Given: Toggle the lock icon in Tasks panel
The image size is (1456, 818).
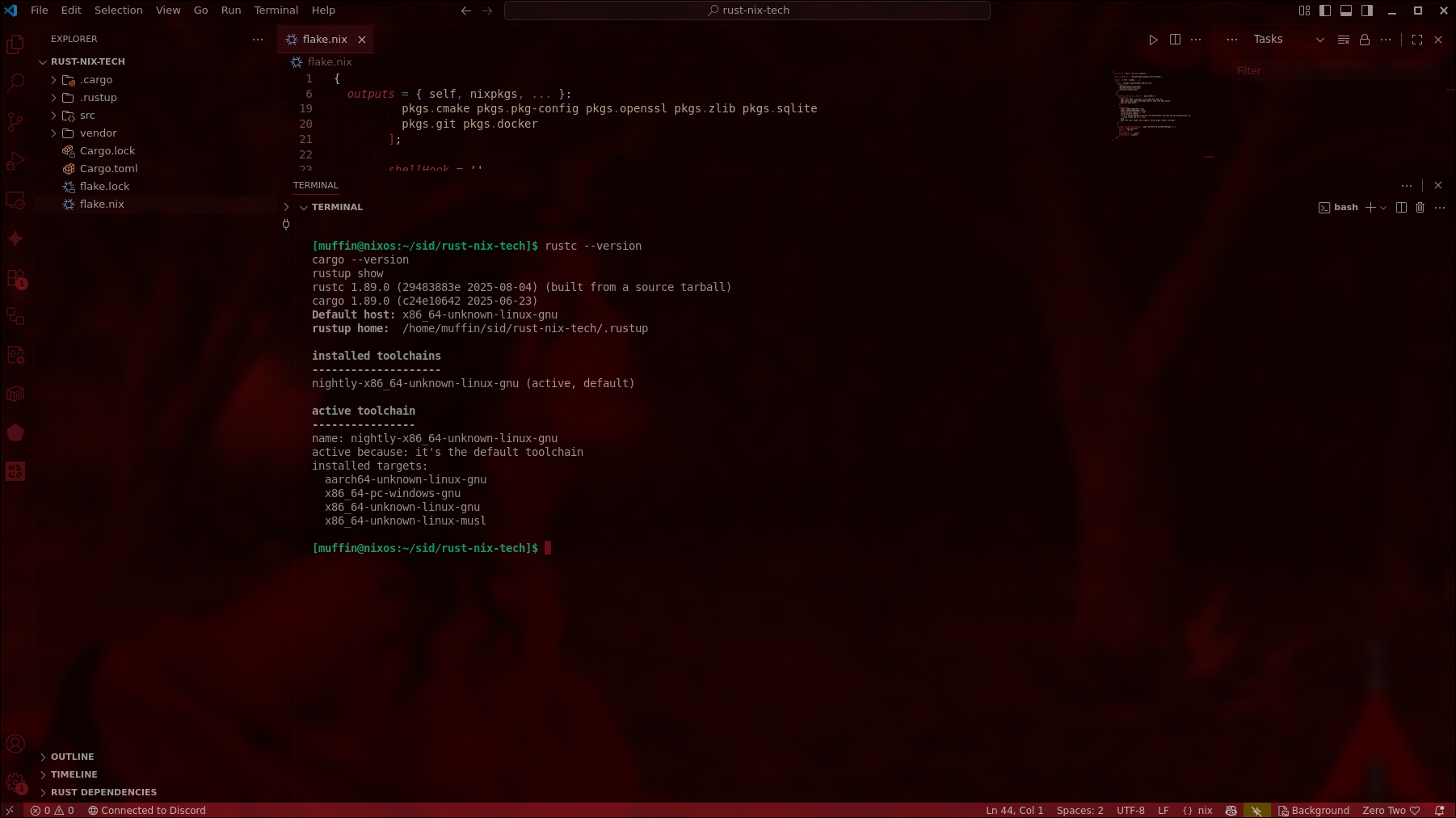Looking at the screenshot, I should point(1365,40).
